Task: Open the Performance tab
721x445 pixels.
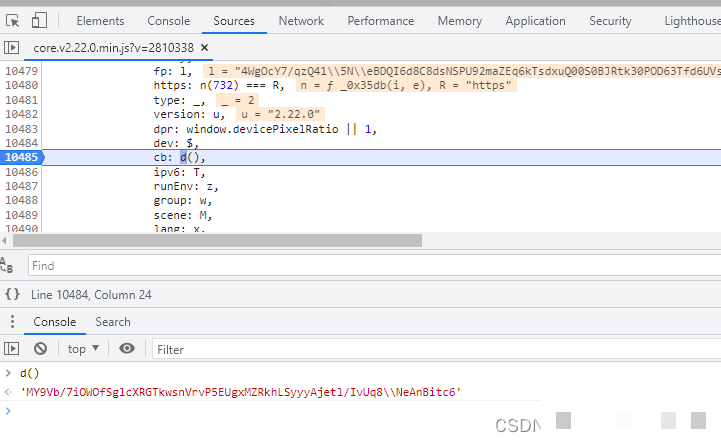Action: [378, 20]
